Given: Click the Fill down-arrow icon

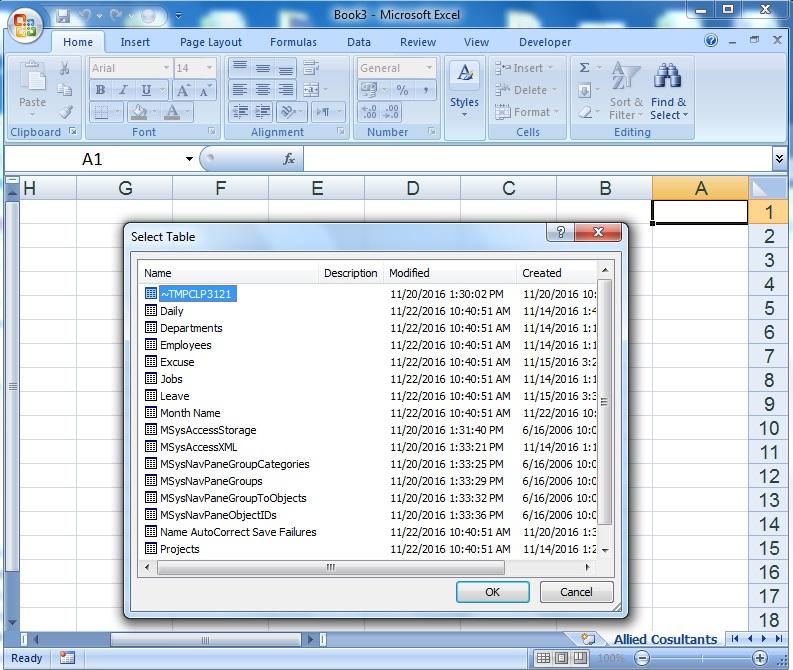Looking at the screenshot, I should [584, 91].
